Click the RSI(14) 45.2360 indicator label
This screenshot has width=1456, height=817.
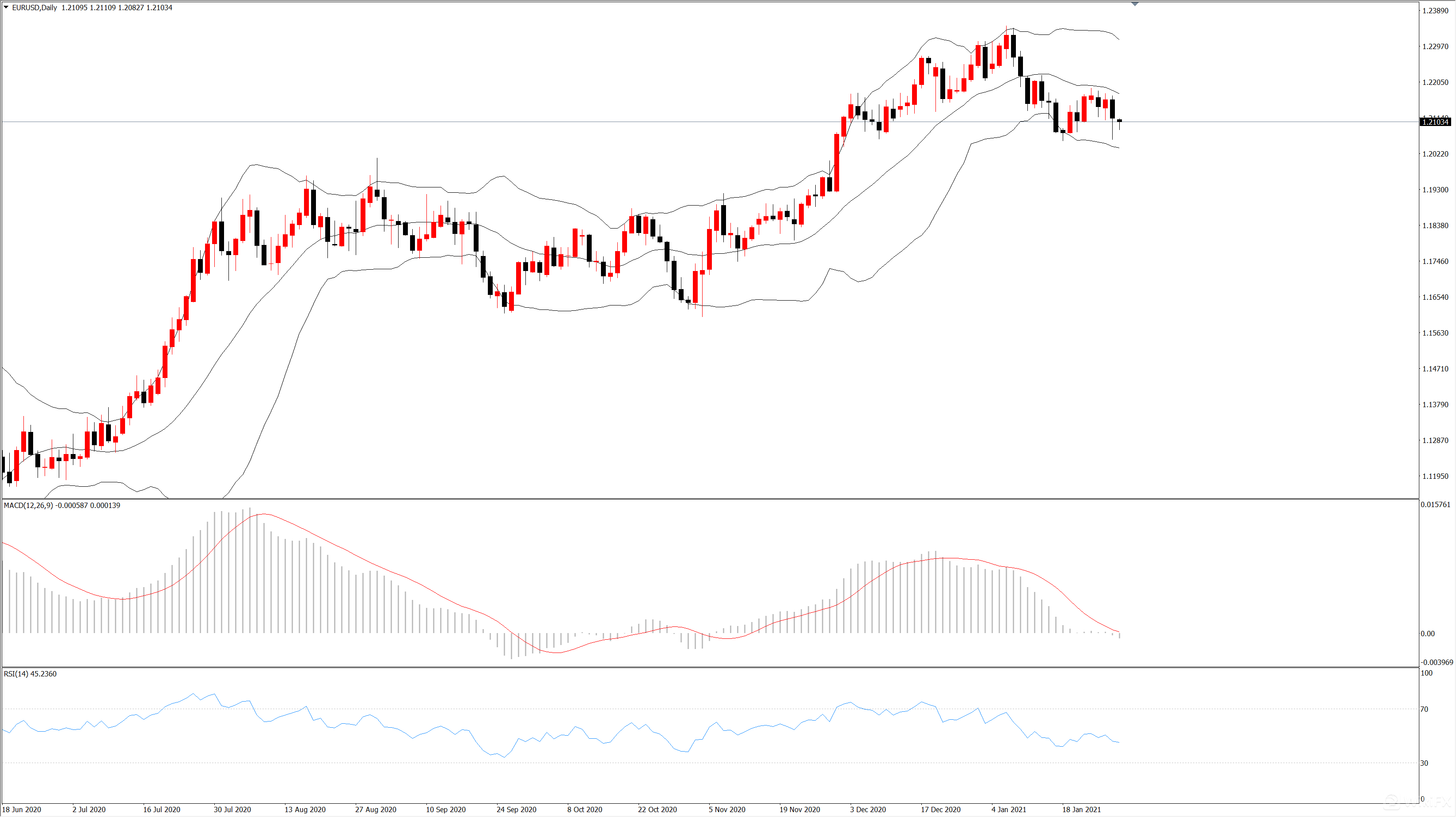pyautogui.click(x=30, y=674)
